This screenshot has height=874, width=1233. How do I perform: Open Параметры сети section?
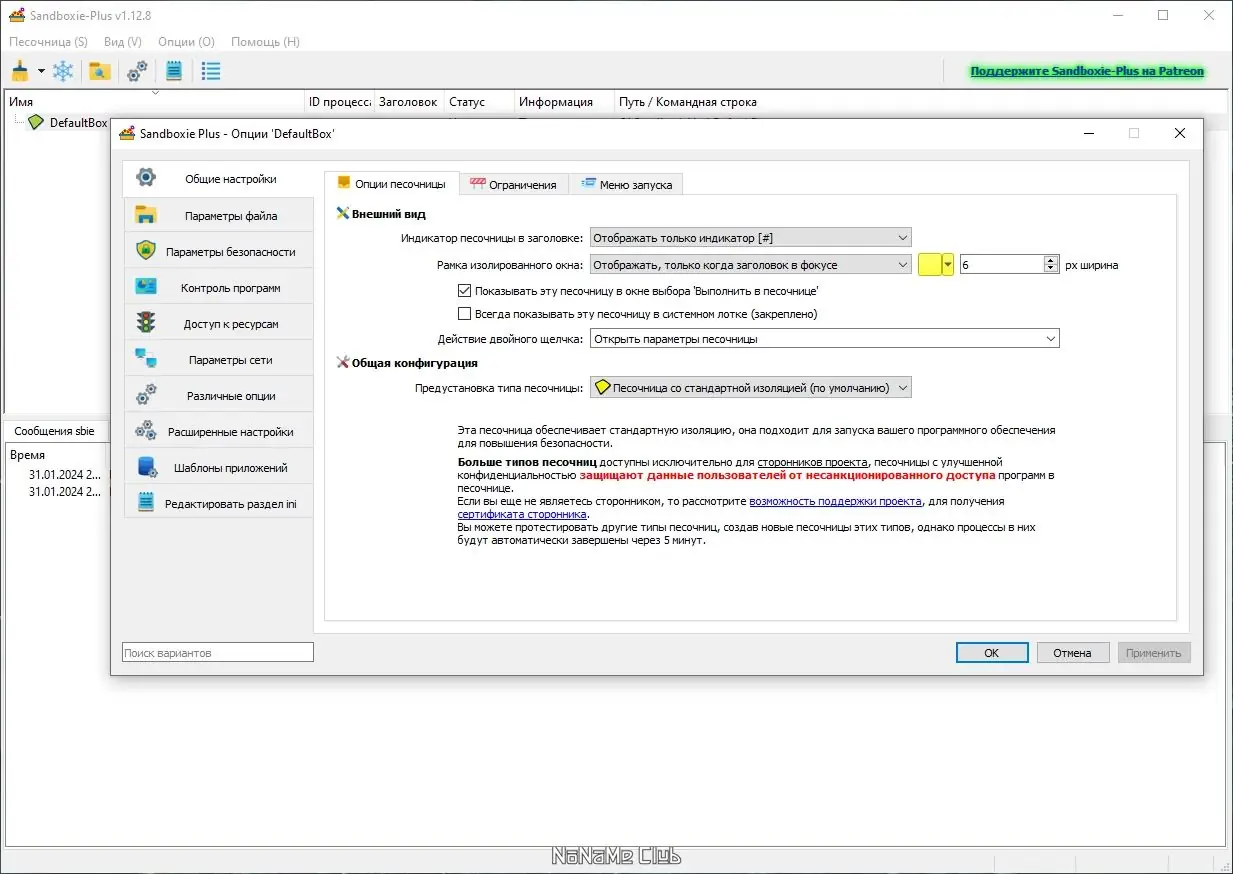point(218,359)
